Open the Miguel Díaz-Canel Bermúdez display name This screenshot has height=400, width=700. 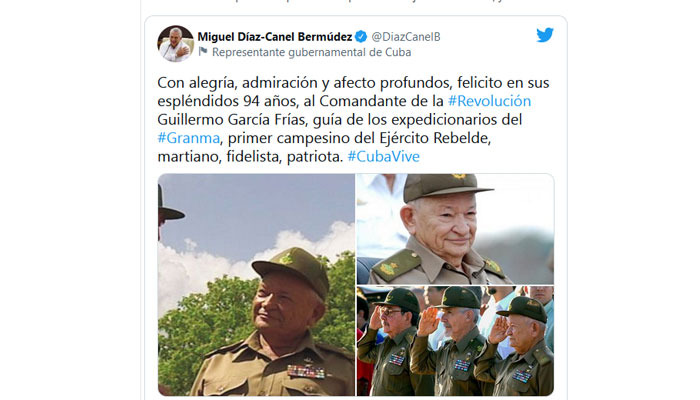click(275, 37)
